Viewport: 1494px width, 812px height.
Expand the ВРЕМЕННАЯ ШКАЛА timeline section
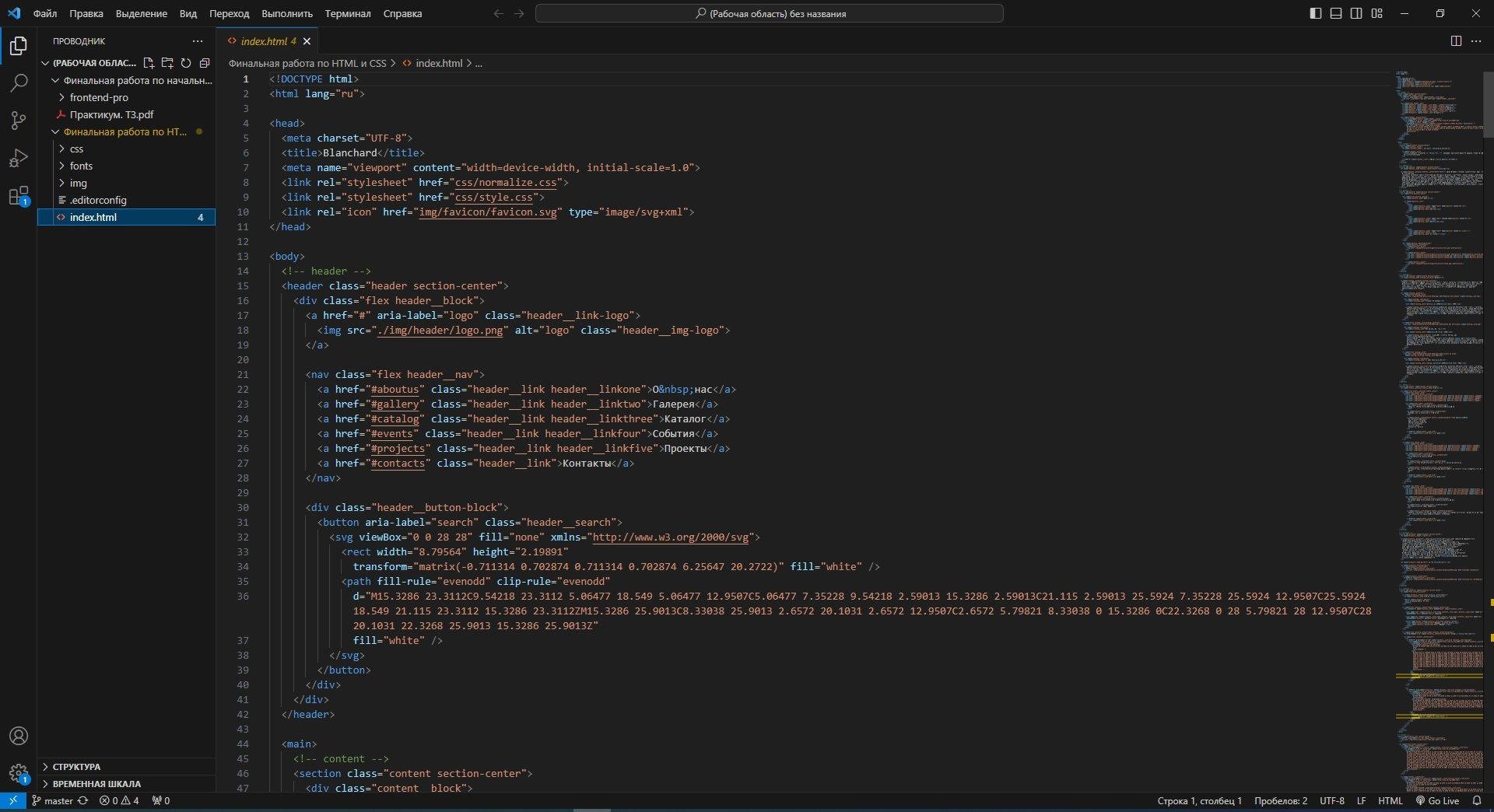click(x=126, y=783)
